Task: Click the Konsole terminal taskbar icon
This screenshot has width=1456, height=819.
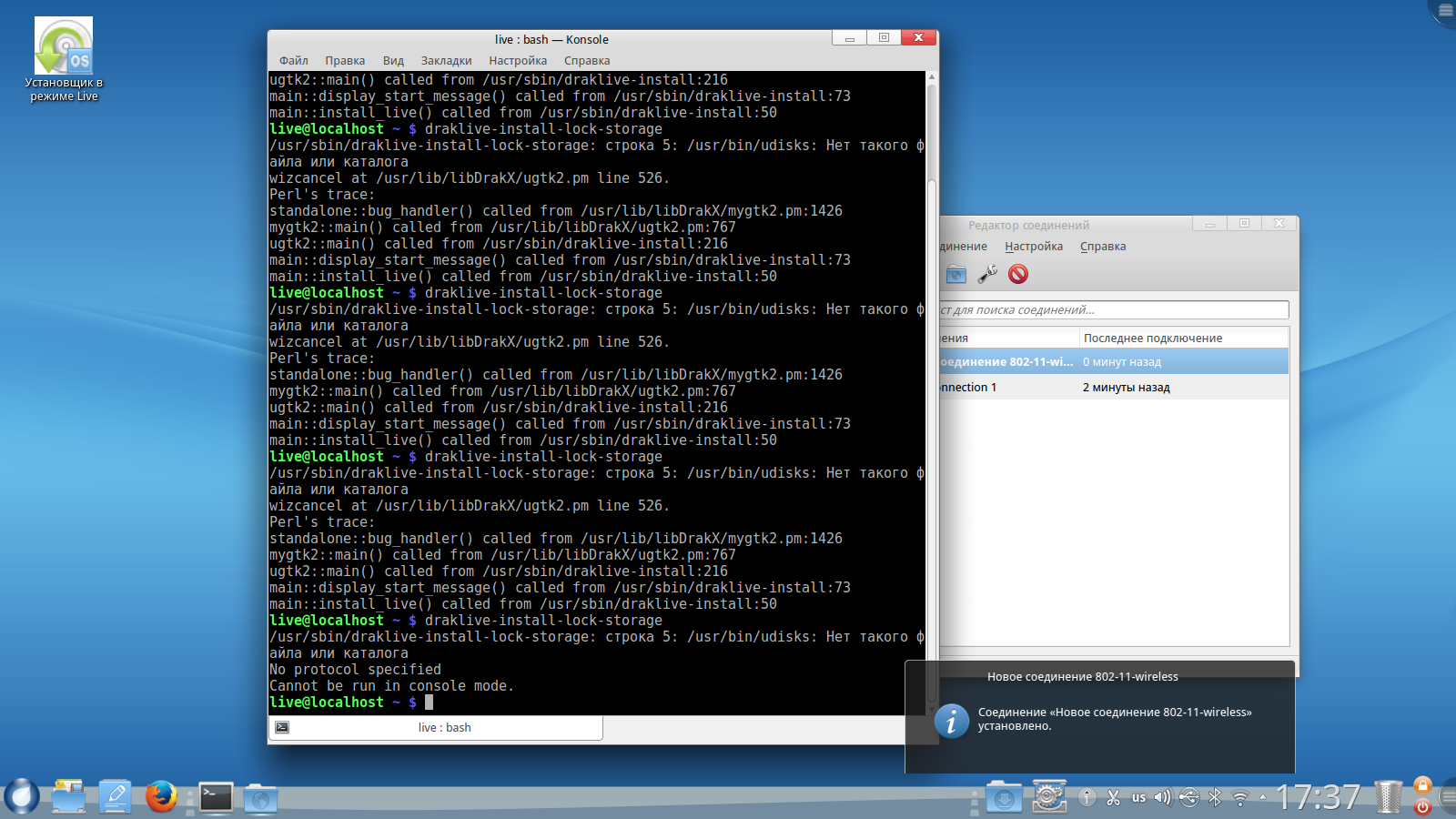Action: pos(217,797)
